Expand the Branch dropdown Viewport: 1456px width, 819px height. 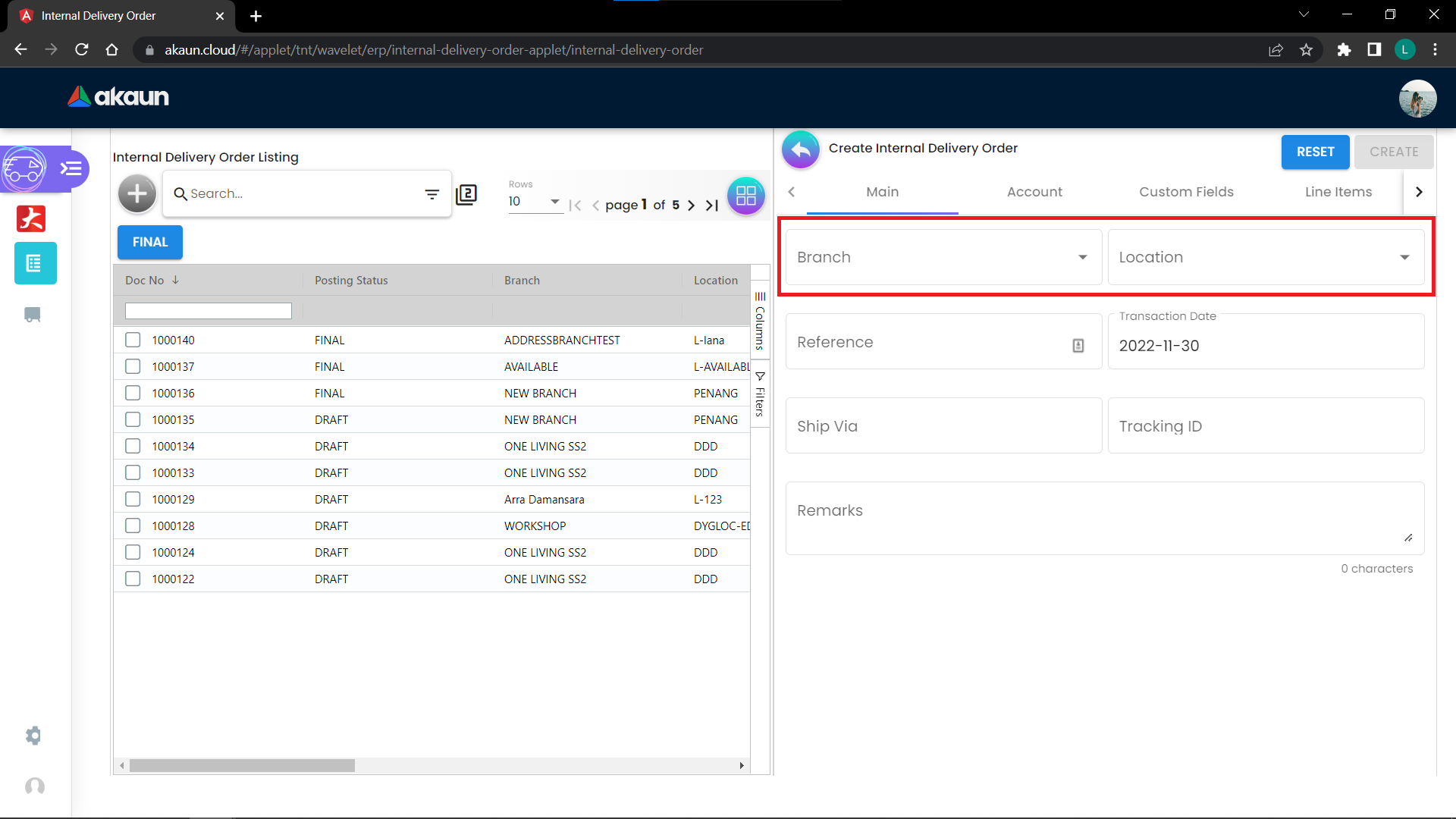tap(943, 257)
